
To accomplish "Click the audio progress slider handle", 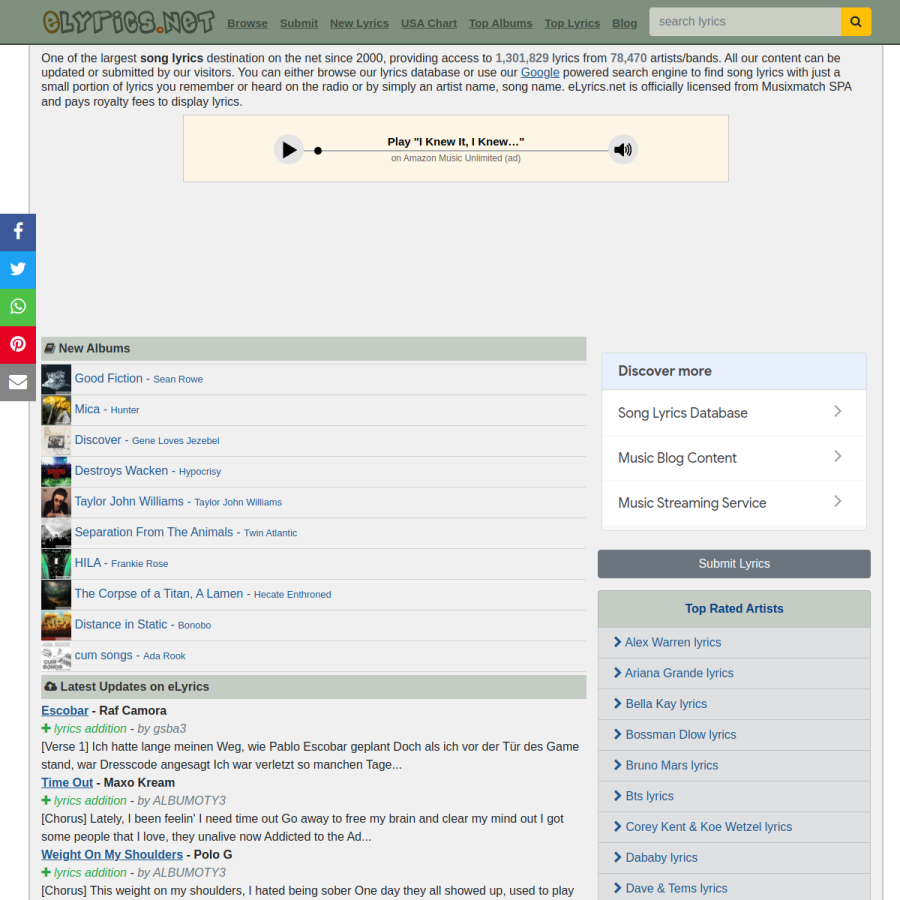I will pyautogui.click(x=318, y=151).
